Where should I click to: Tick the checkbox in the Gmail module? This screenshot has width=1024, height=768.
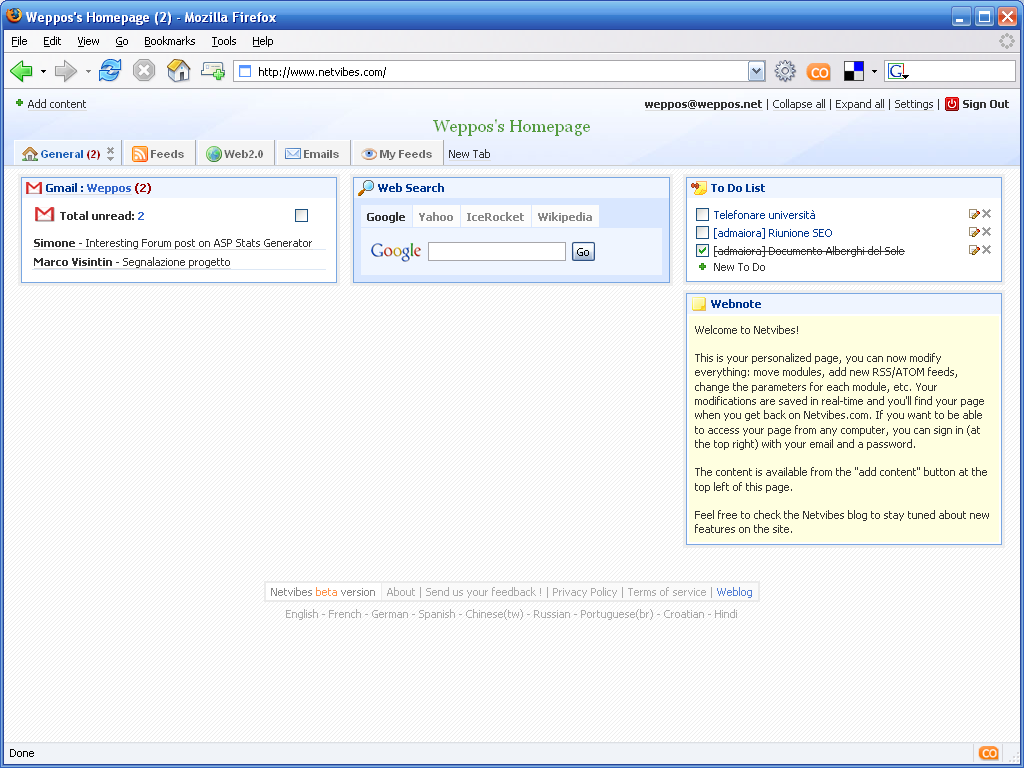click(x=301, y=216)
